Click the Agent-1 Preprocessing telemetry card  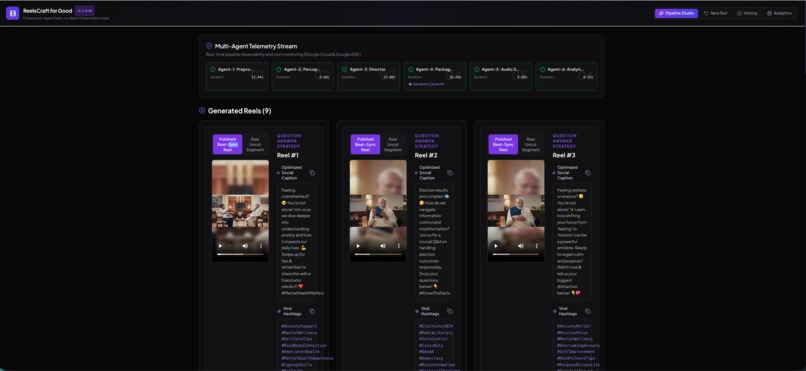coord(236,77)
